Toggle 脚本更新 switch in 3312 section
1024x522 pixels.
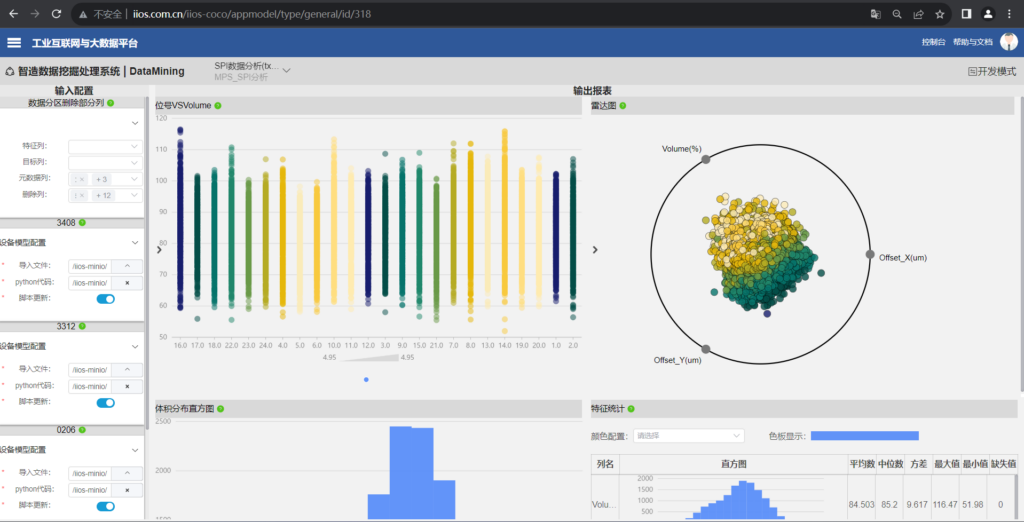click(x=106, y=402)
